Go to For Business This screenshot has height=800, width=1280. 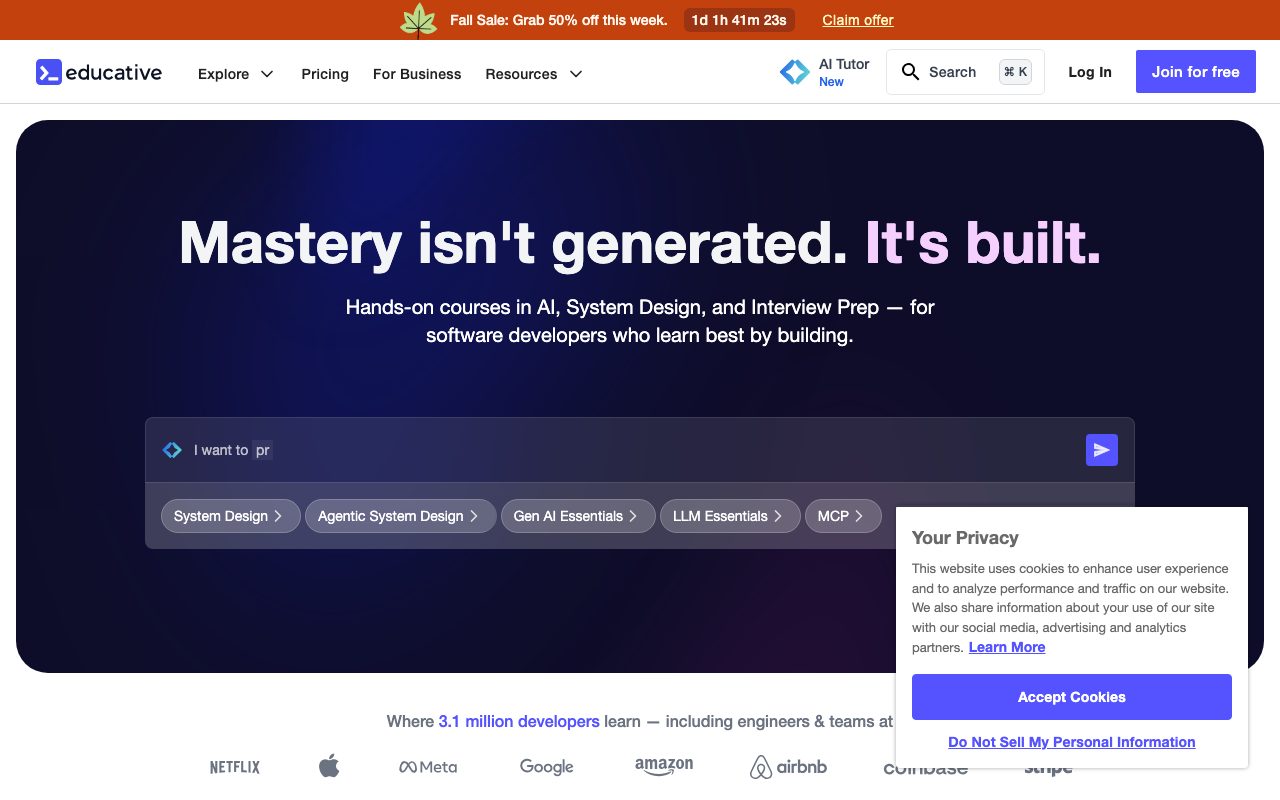[x=417, y=74]
